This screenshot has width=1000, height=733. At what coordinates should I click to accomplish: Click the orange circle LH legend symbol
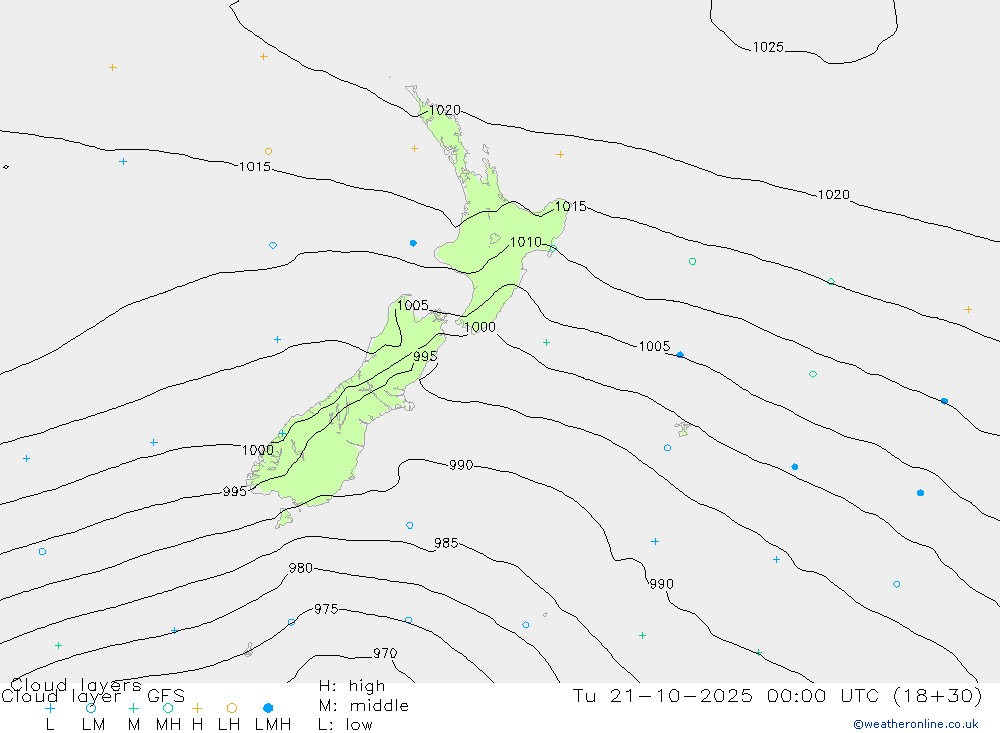click(232, 708)
